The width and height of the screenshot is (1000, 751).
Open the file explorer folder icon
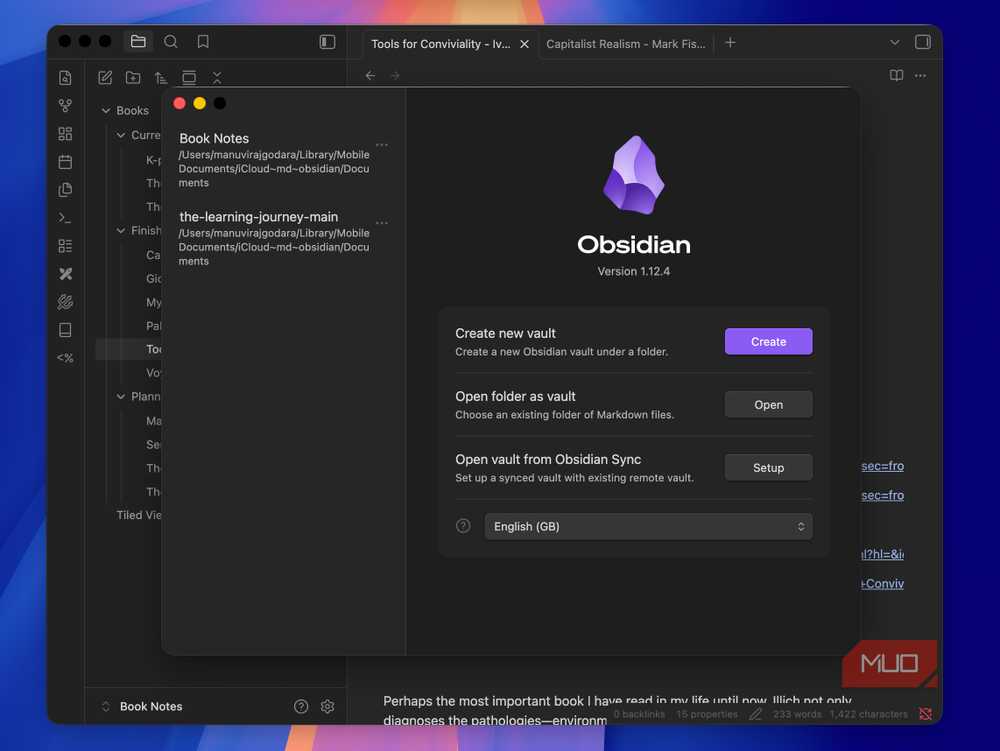coord(138,41)
